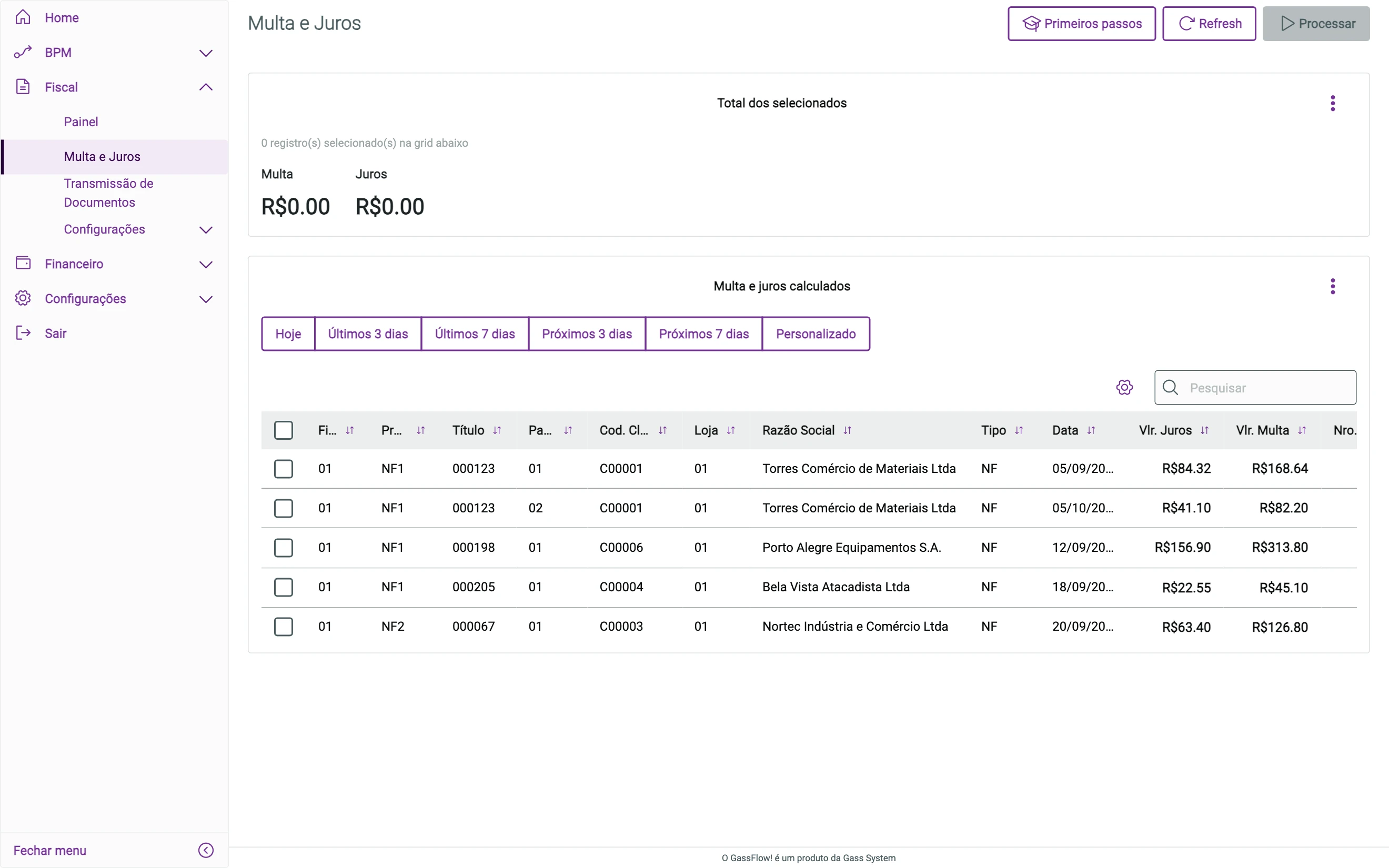Collapse the Fiscal menu chevron
1389x868 pixels.
[x=206, y=87]
